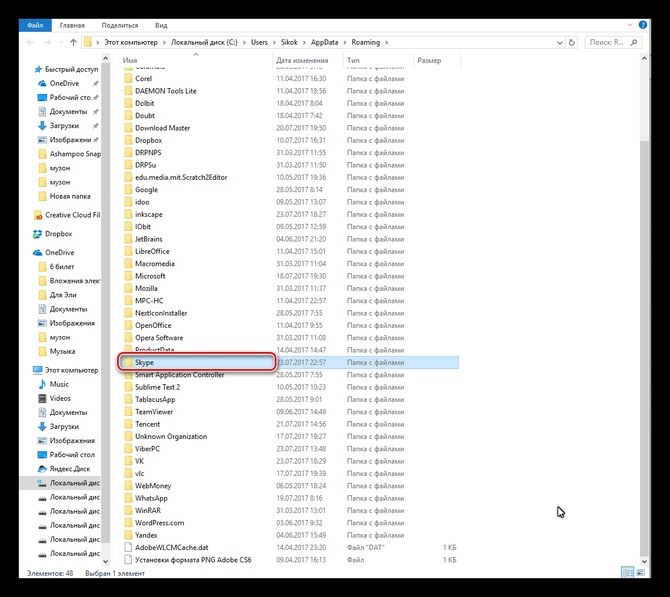Select the DAEMON Tools Lite folder
Viewport: 670px width, 597px height.
[x=288, y=91]
